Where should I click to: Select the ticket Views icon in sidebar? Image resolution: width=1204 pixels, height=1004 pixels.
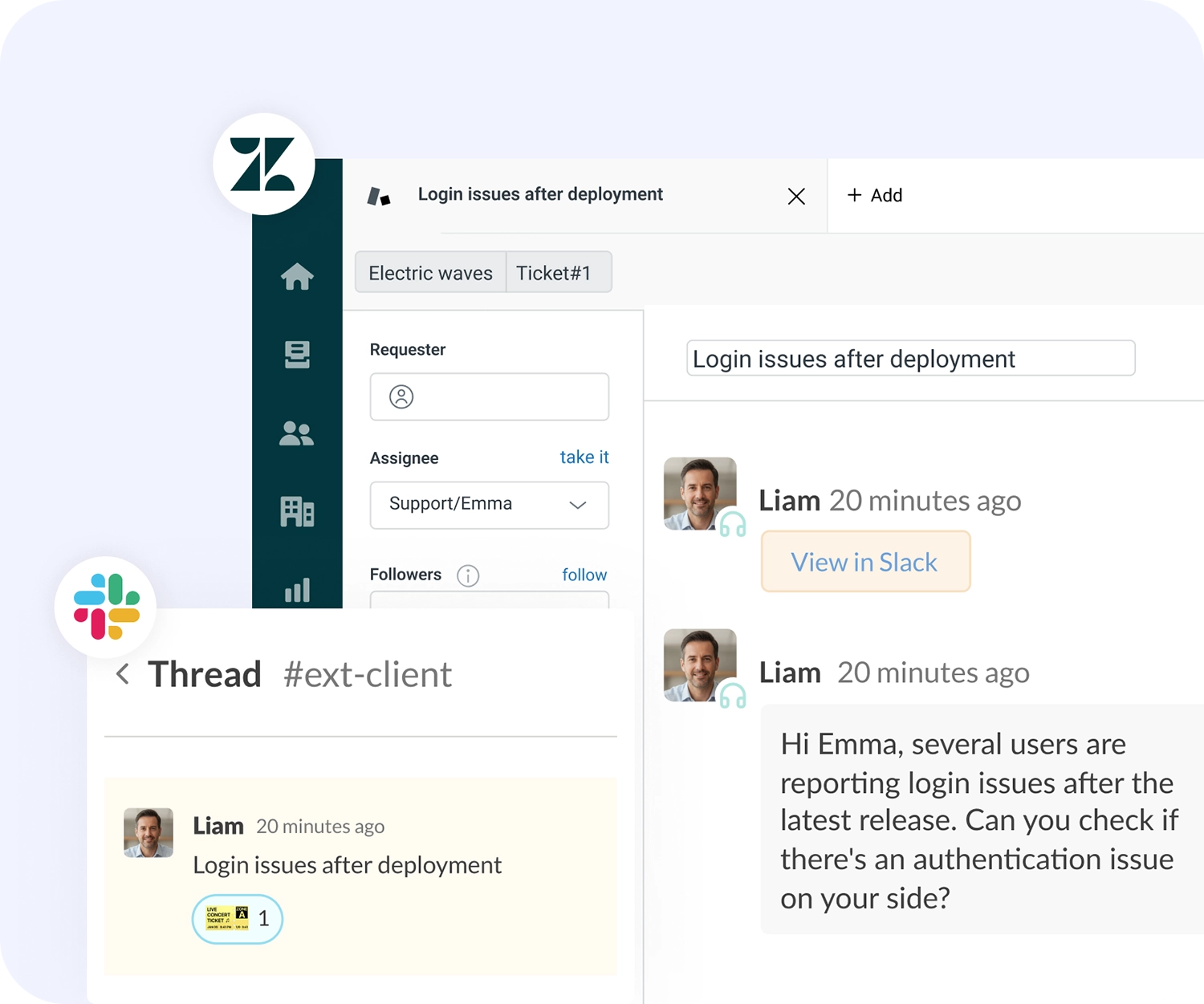(x=298, y=355)
